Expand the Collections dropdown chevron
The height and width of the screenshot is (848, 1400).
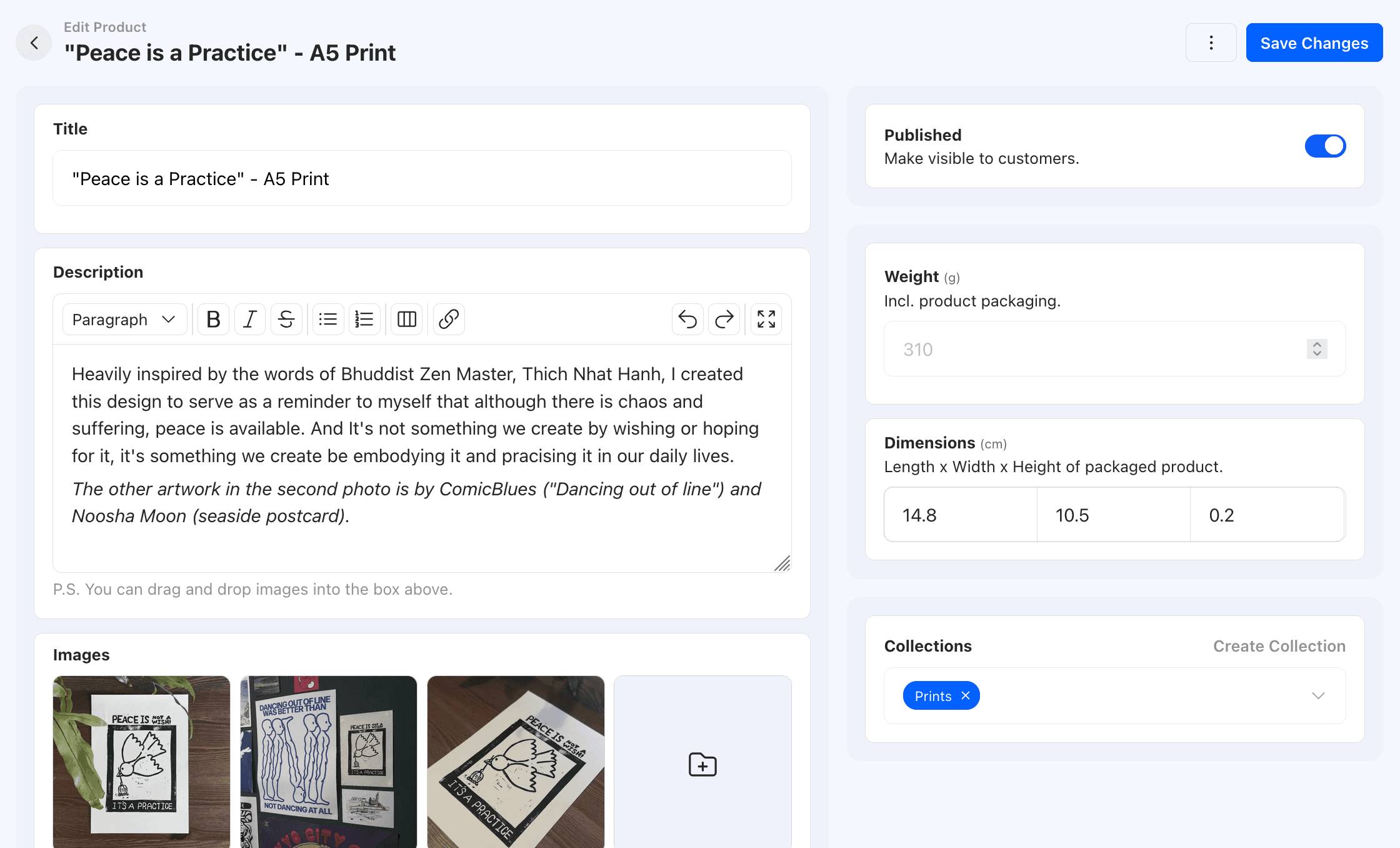(1318, 696)
